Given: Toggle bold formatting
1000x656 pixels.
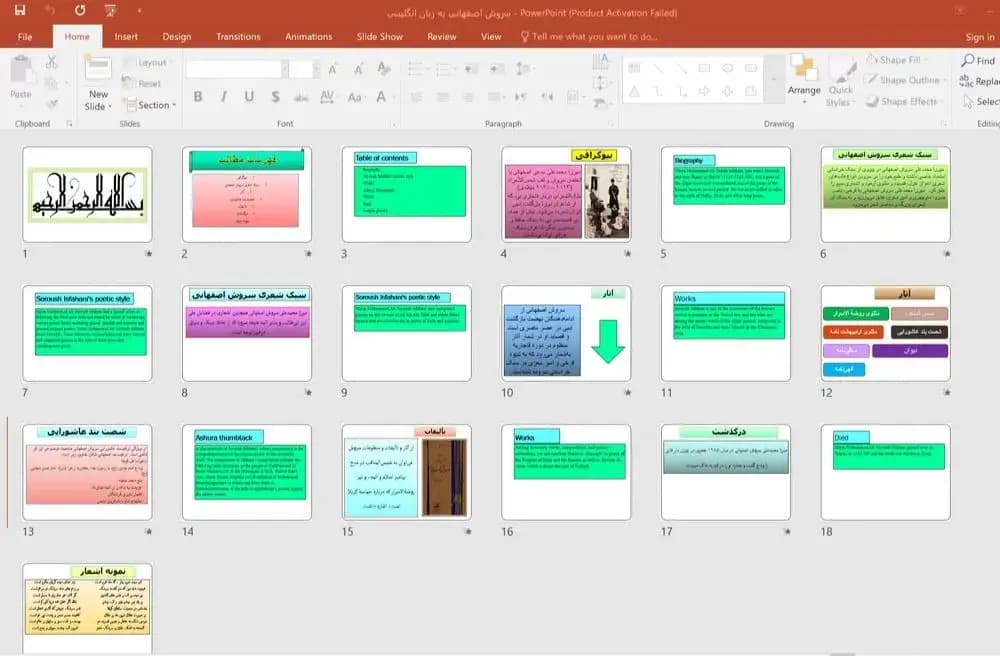Looking at the screenshot, I should (198, 97).
